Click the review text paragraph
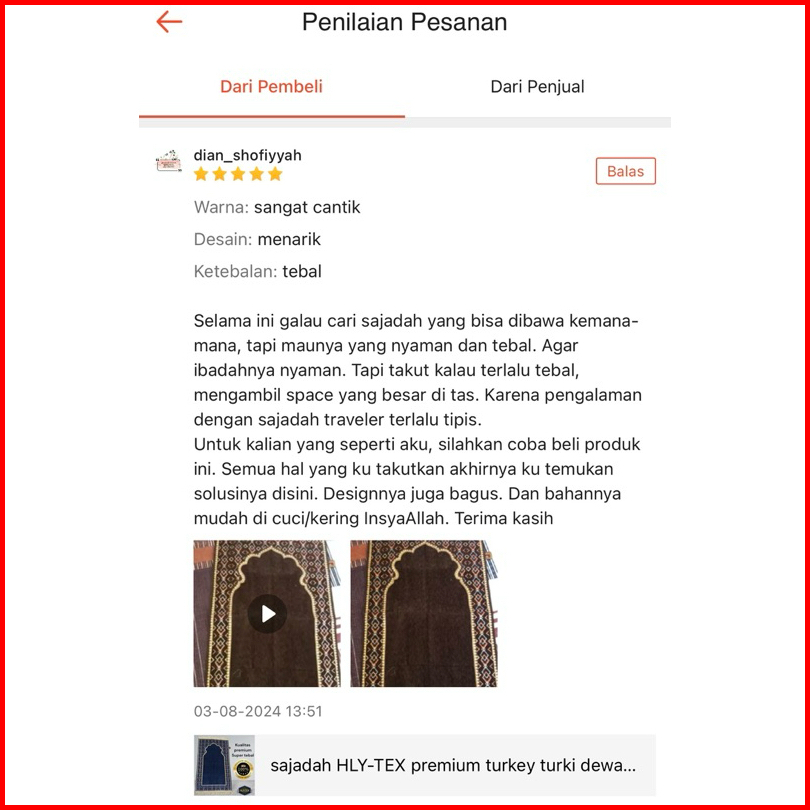The width and height of the screenshot is (810, 810). tap(417, 419)
